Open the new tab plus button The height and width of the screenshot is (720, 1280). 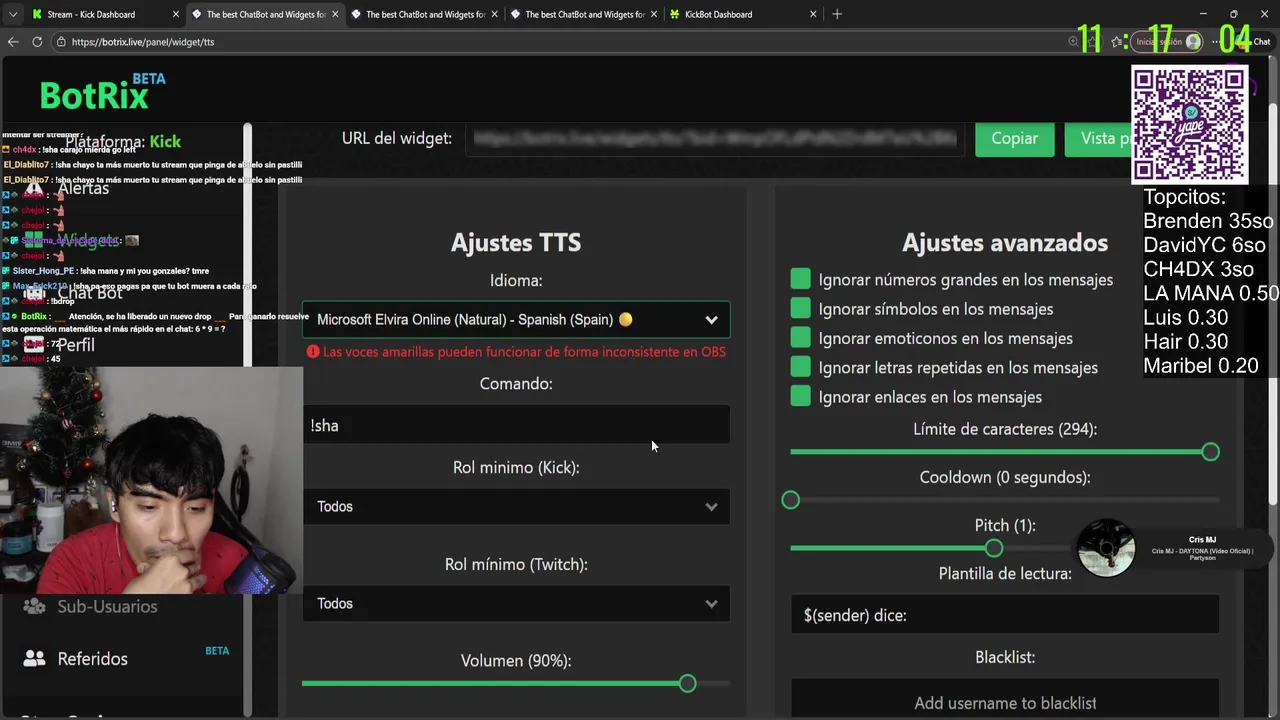pyautogui.click(x=837, y=14)
